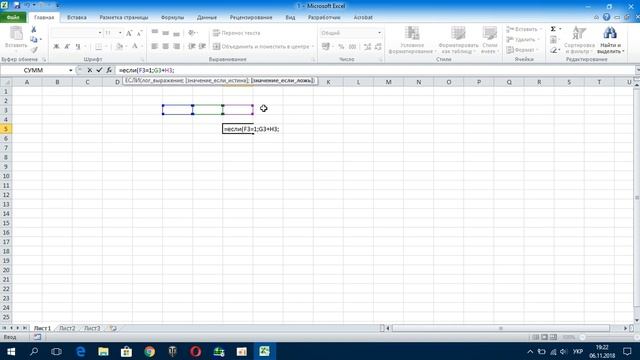This screenshot has width=640, height=360.
Task: Click ЕСЛИ function name in tooltip
Action: click(133, 80)
